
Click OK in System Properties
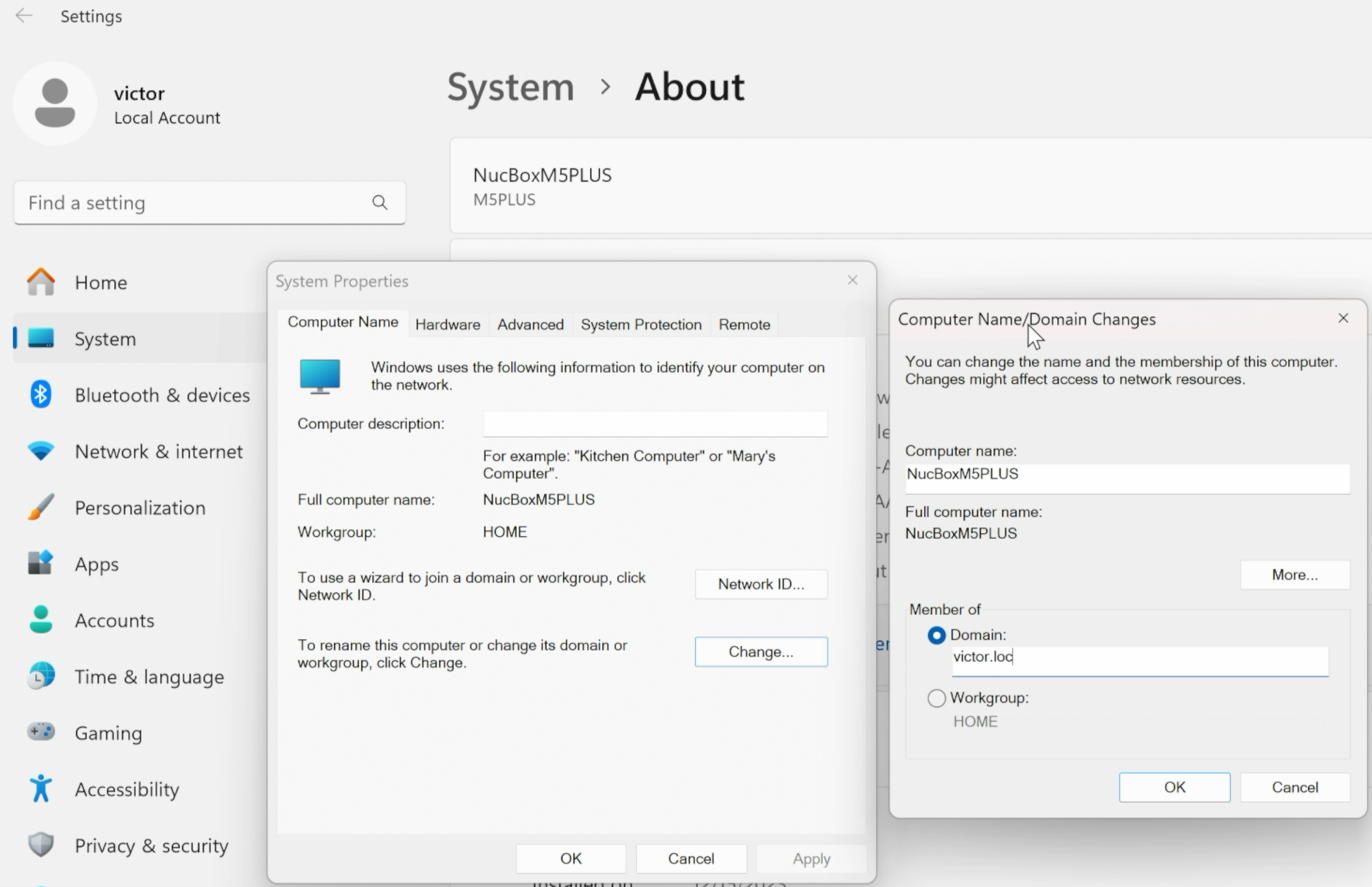pyautogui.click(x=571, y=858)
